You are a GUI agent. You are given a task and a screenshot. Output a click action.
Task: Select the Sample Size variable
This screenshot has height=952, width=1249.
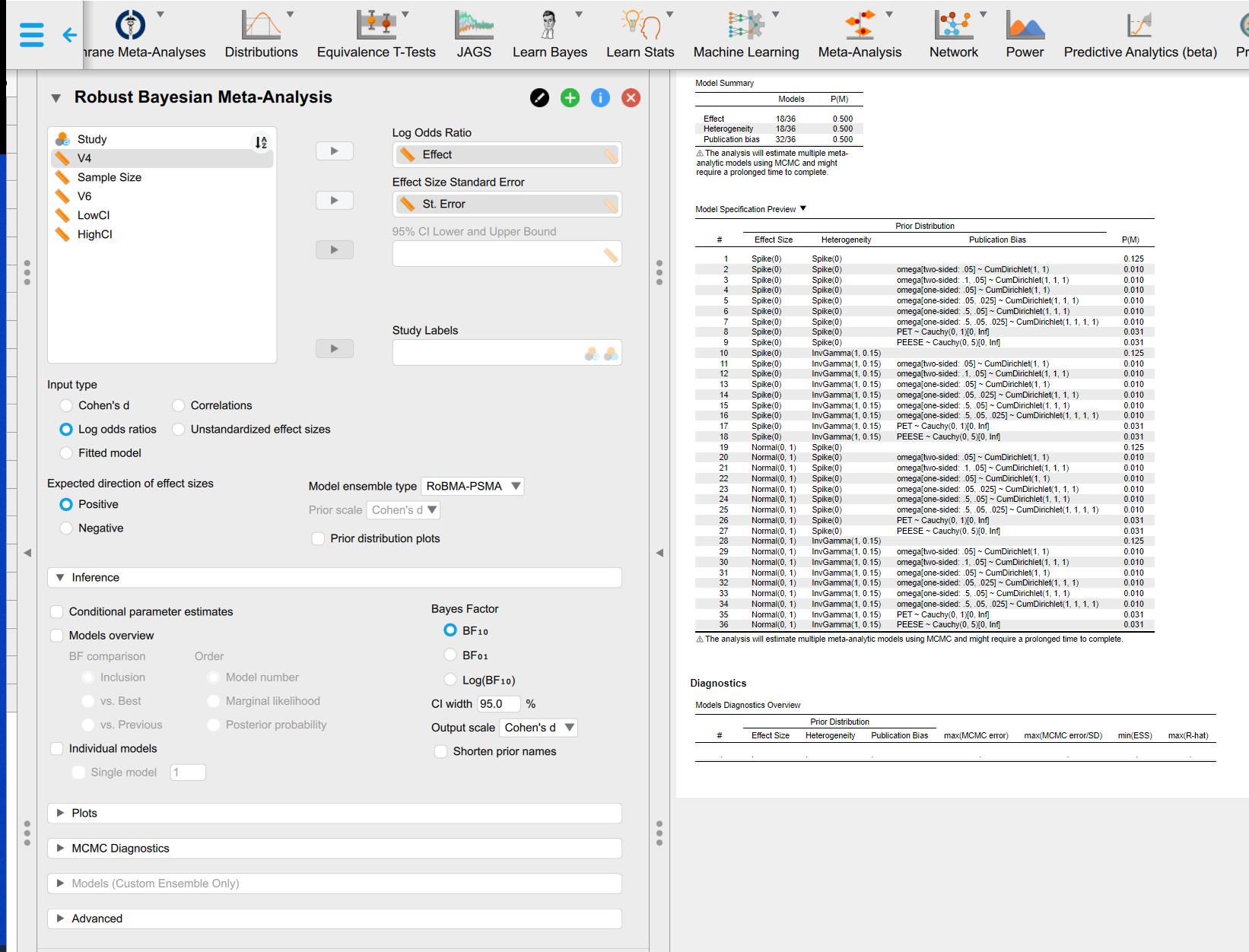click(x=162, y=177)
